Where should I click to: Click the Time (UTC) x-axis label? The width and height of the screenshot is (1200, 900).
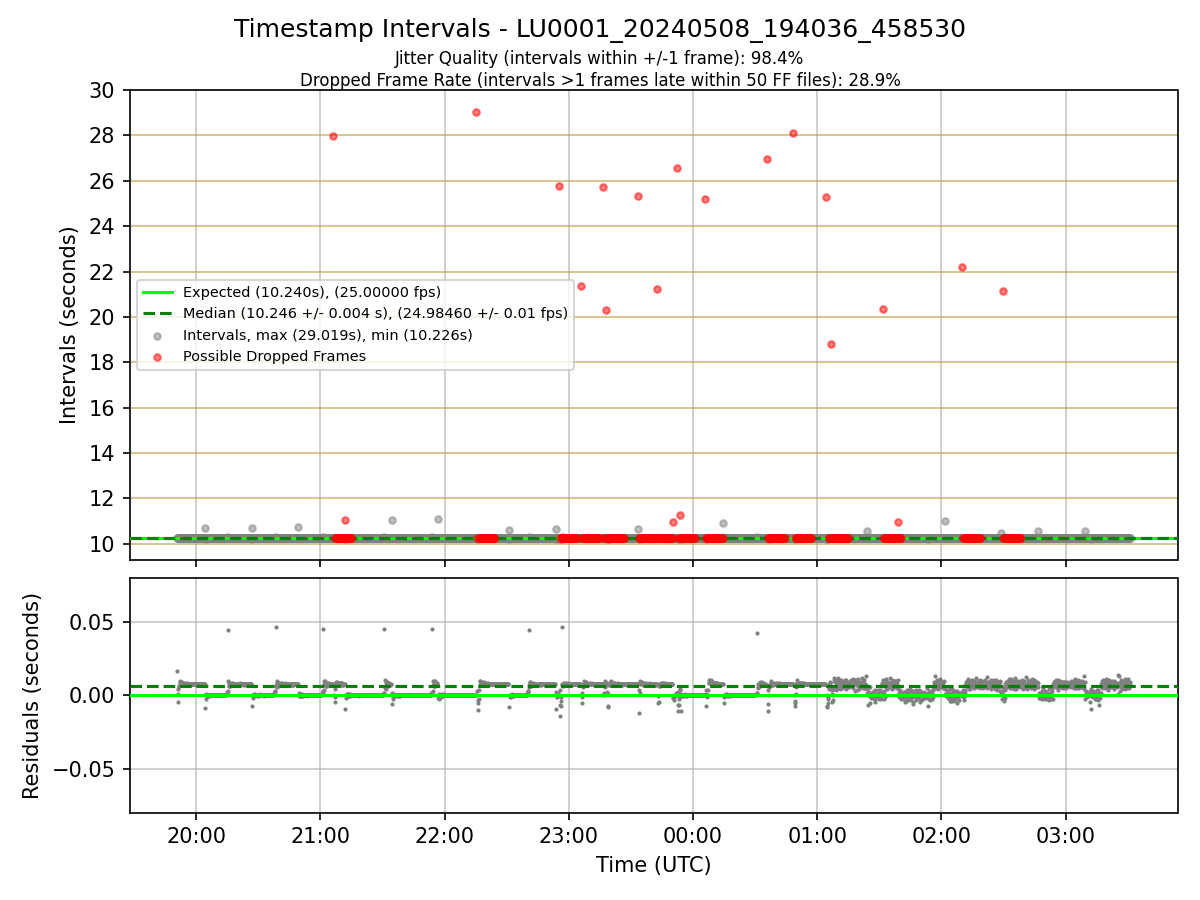(654, 865)
